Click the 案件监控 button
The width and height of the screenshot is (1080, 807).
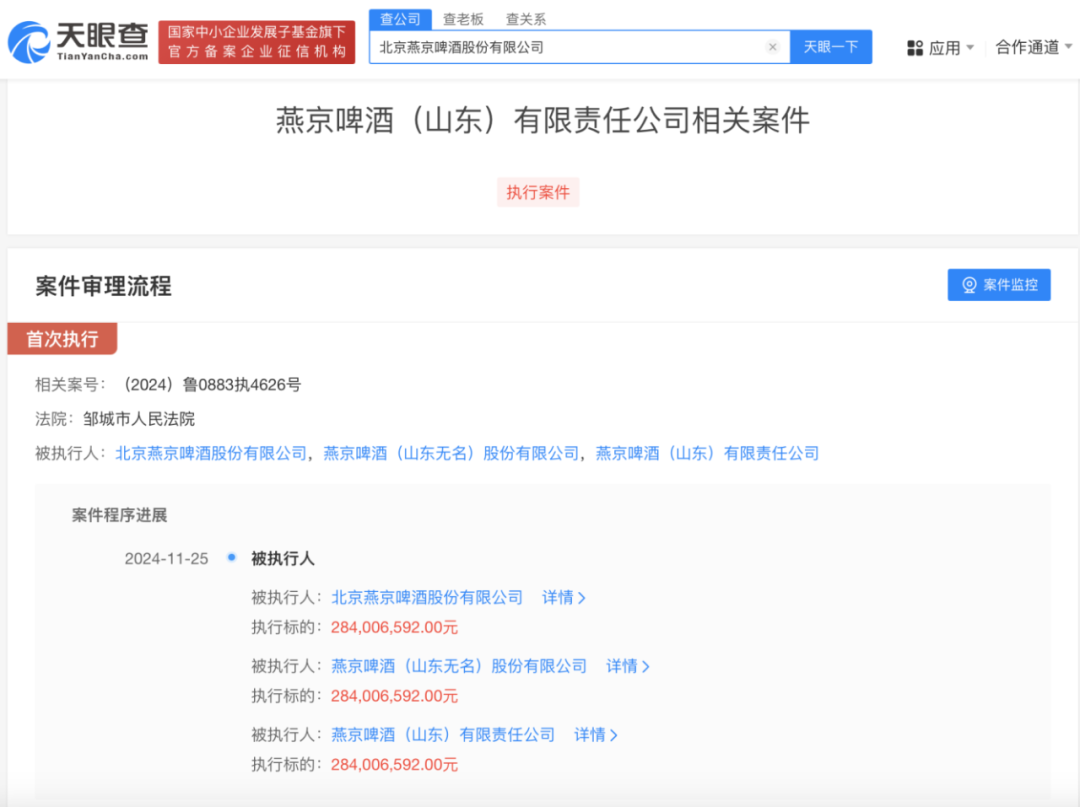click(x=998, y=285)
